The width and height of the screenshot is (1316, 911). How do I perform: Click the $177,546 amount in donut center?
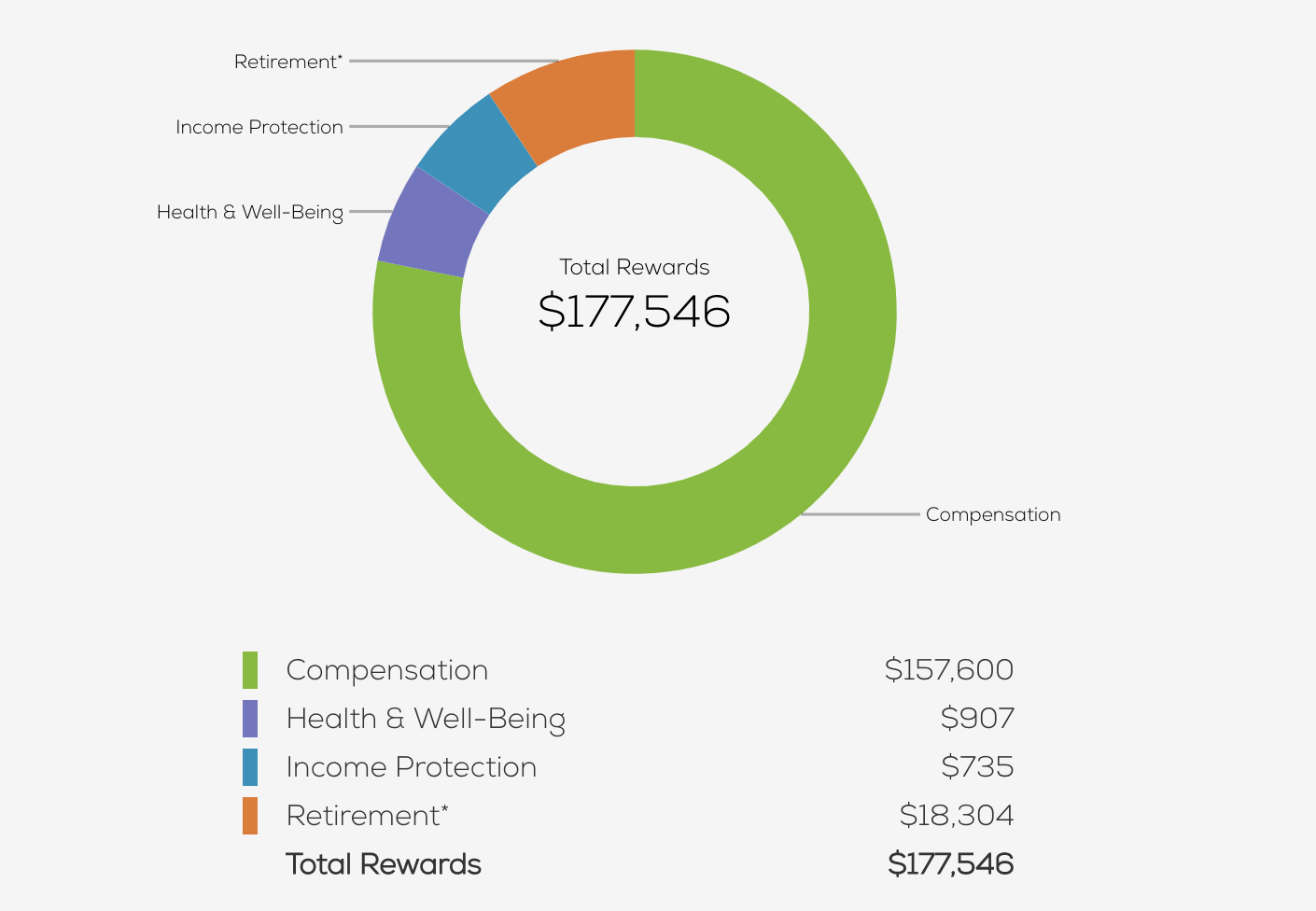click(635, 311)
